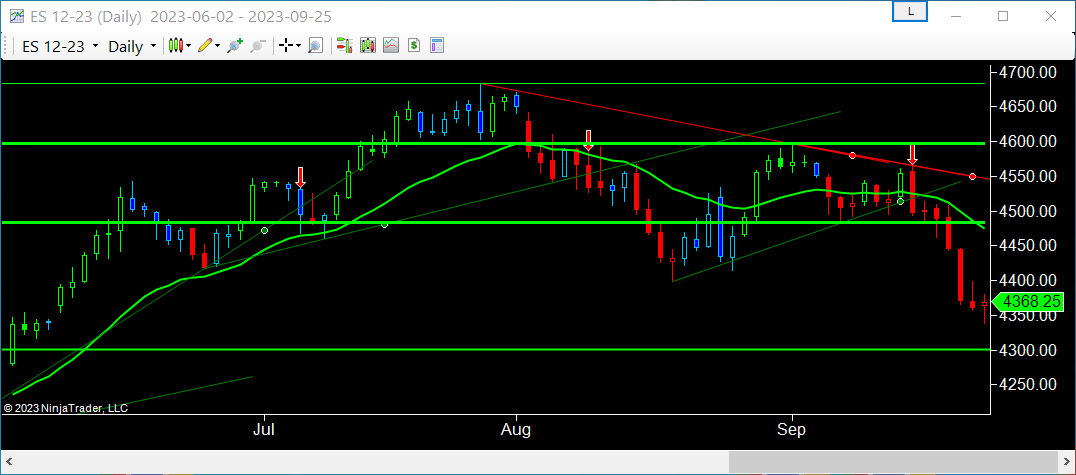This screenshot has width=1076, height=475.
Task: Open the Data Series icon
Action: pos(368,46)
